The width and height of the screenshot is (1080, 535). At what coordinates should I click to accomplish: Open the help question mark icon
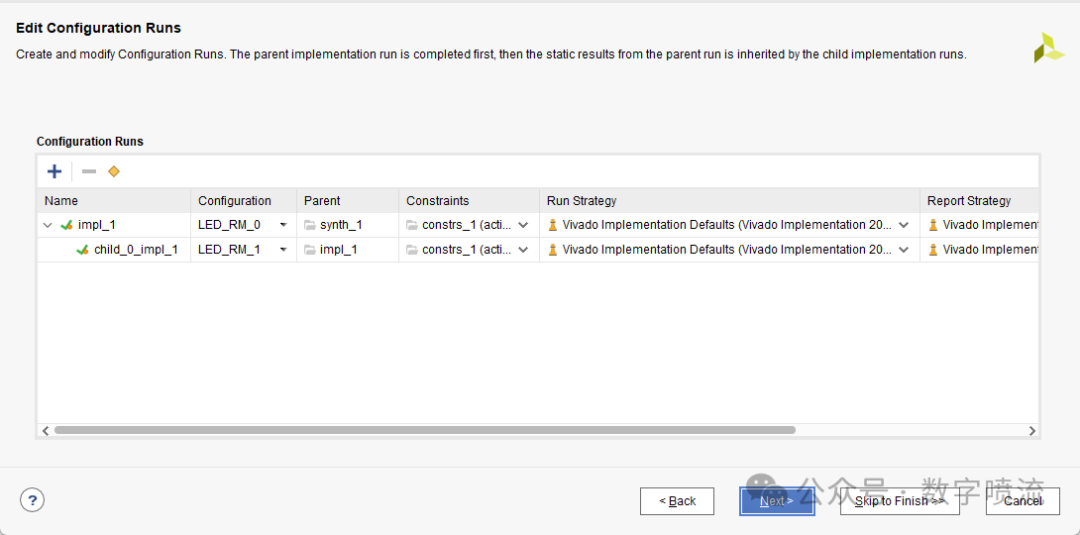click(x=32, y=500)
